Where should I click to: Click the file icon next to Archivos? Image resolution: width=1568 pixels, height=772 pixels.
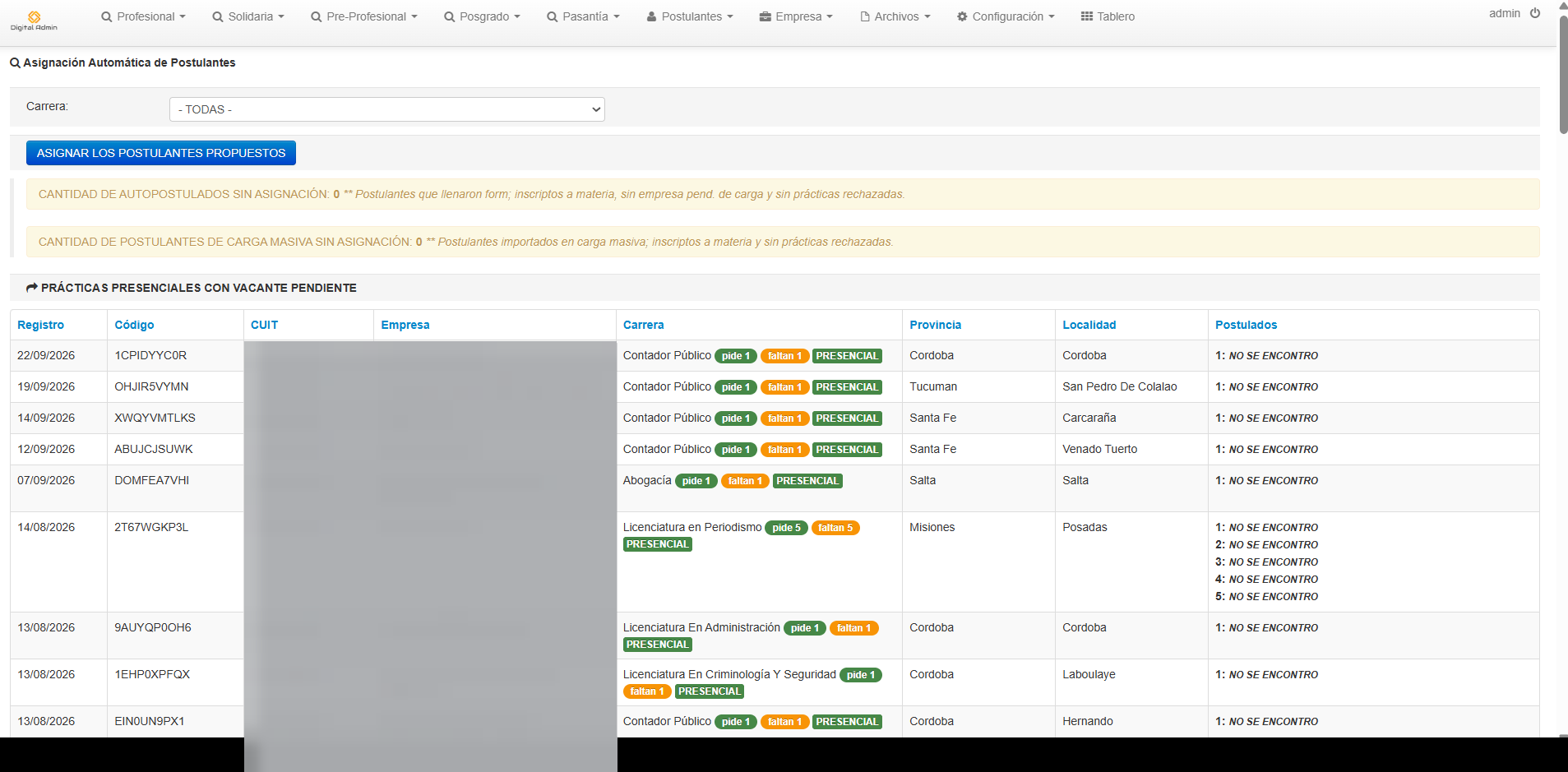[x=865, y=16]
